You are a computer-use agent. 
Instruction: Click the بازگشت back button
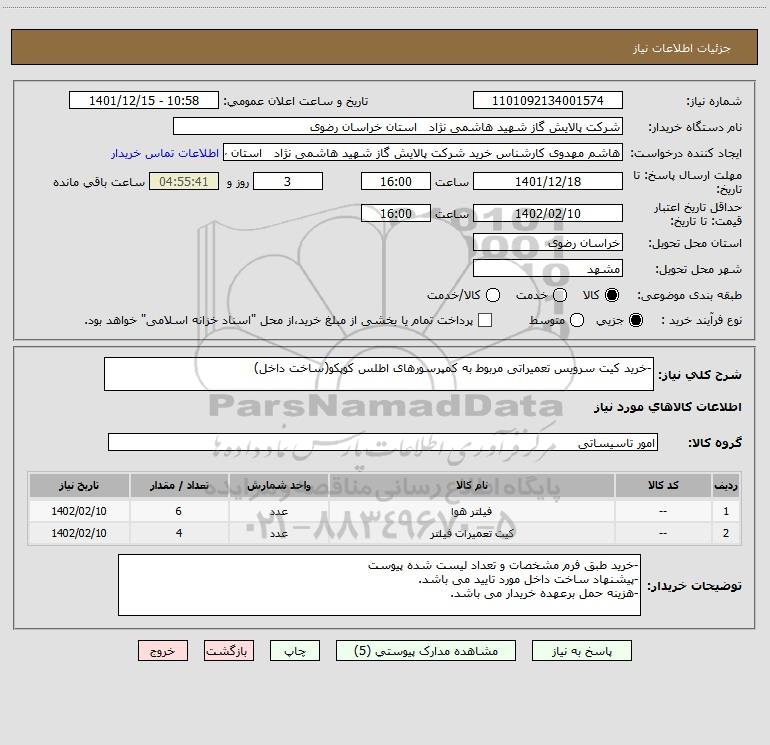coord(229,651)
